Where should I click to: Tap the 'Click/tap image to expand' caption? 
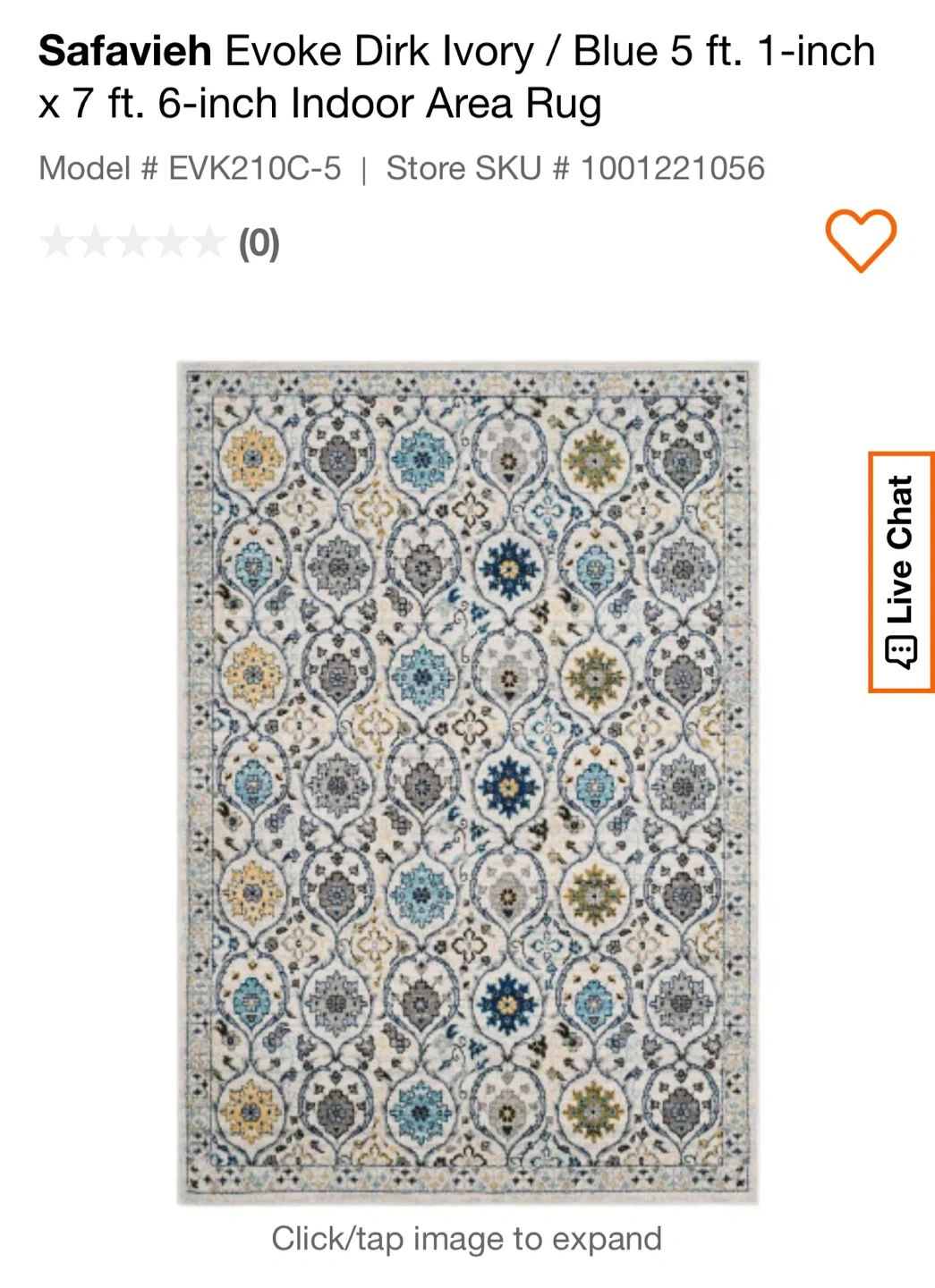[467, 1239]
